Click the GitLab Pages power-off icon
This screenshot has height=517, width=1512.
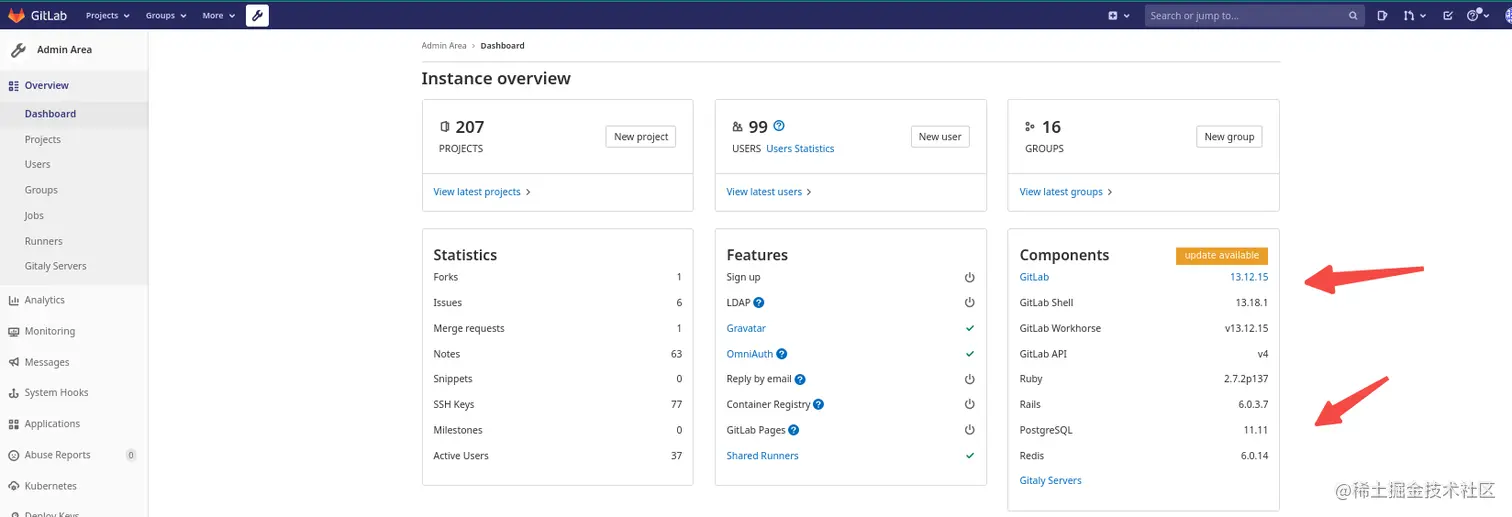tap(969, 430)
